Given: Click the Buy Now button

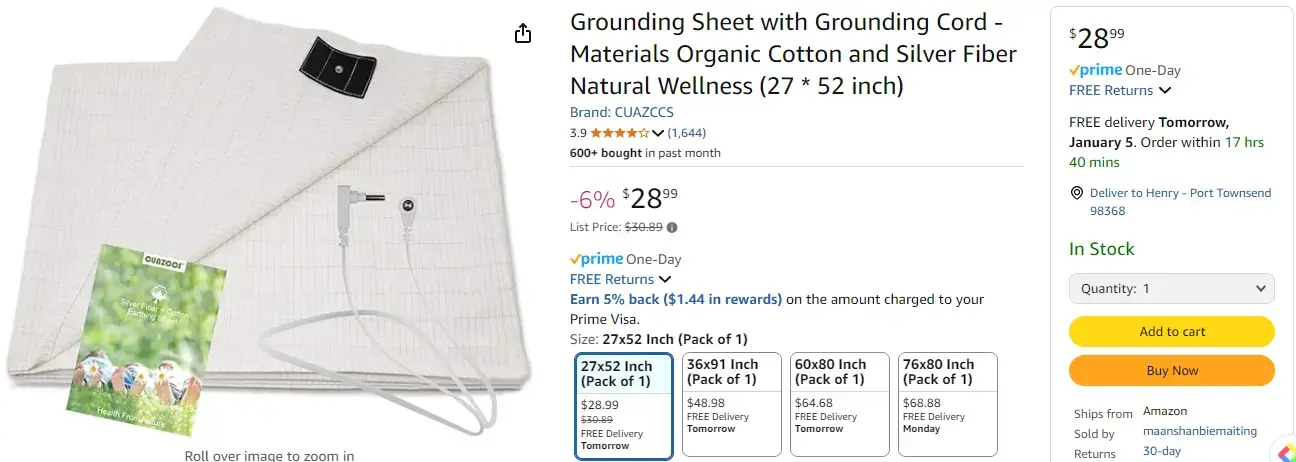Looking at the screenshot, I should [1171, 370].
